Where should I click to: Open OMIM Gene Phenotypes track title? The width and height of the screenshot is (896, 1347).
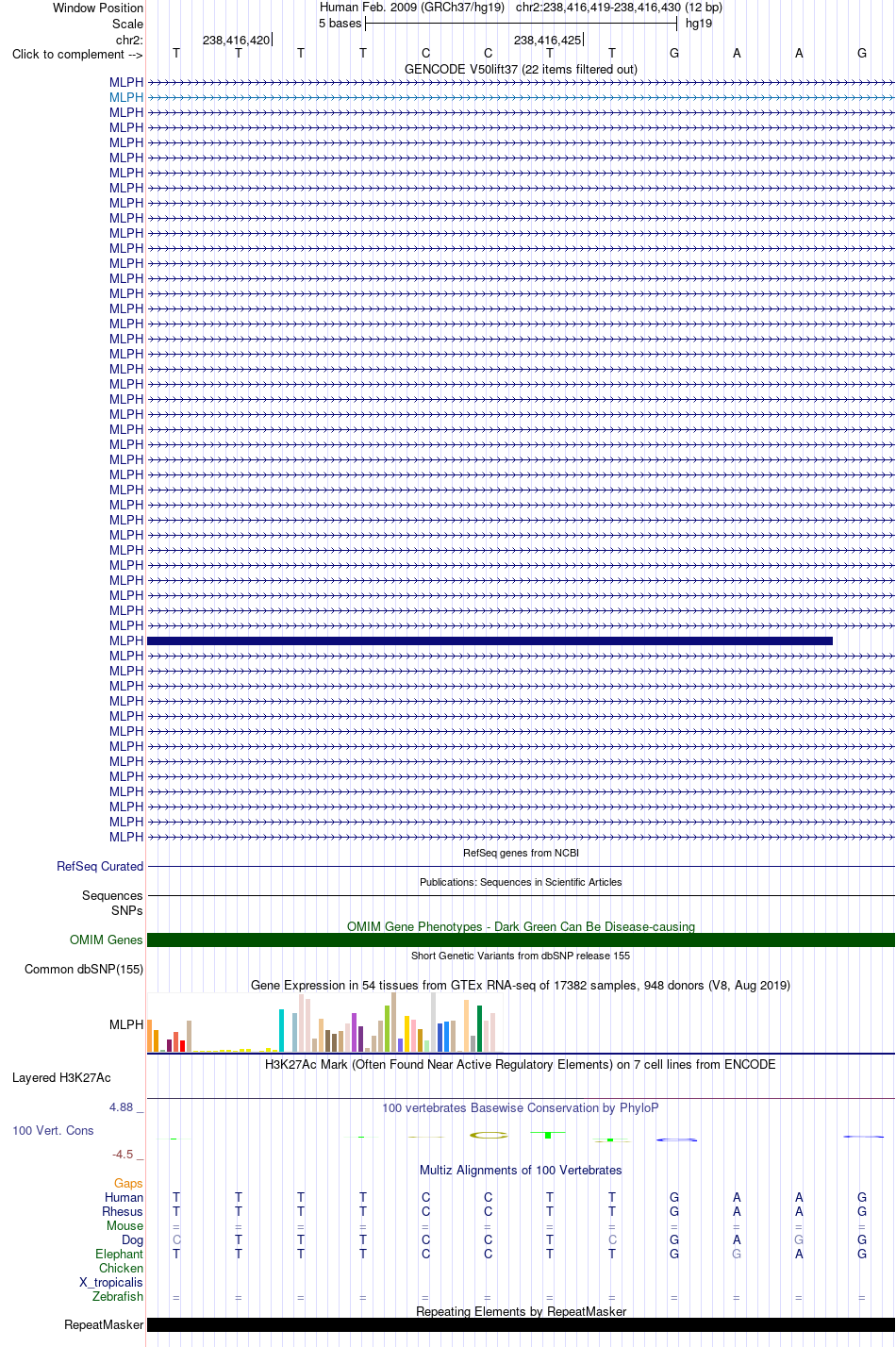click(x=521, y=926)
